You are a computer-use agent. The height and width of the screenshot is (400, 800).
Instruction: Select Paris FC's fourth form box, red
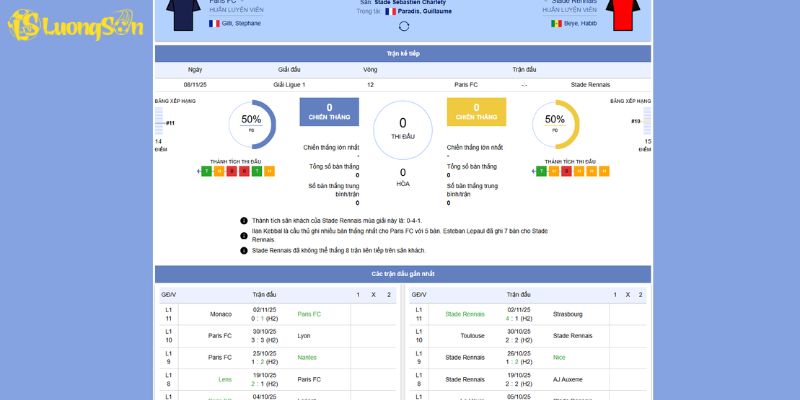tap(244, 171)
